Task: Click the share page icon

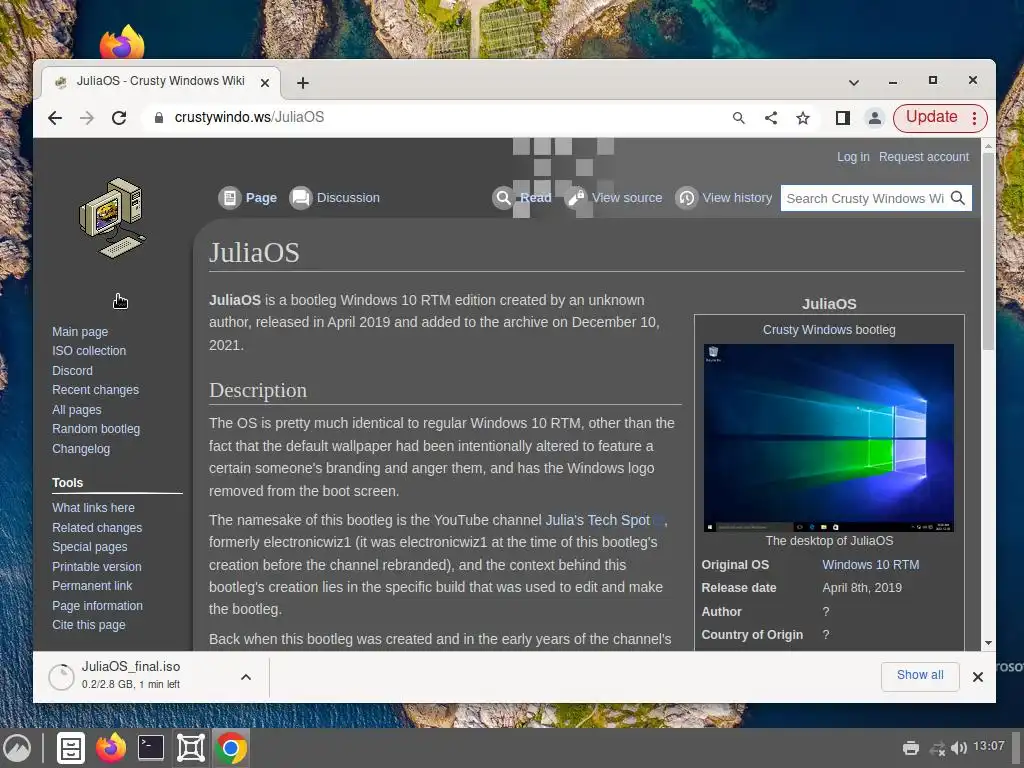Action: coord(771,118)
